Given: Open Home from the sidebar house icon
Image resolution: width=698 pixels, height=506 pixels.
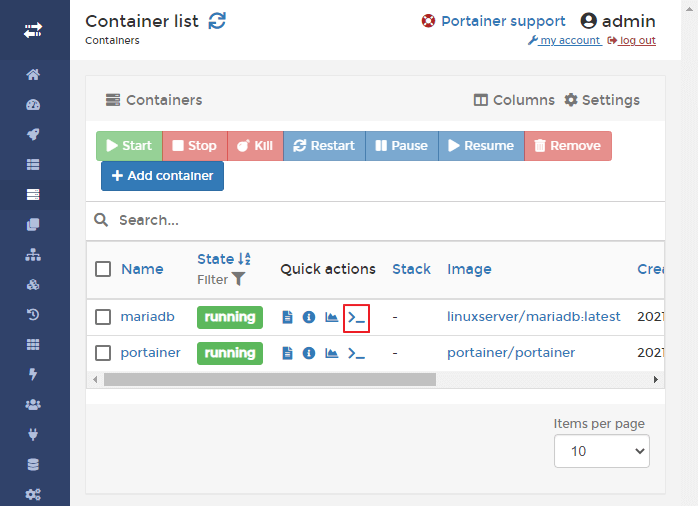Looking at the screenshot, I should pyautogui.click(x=33, y=74).
